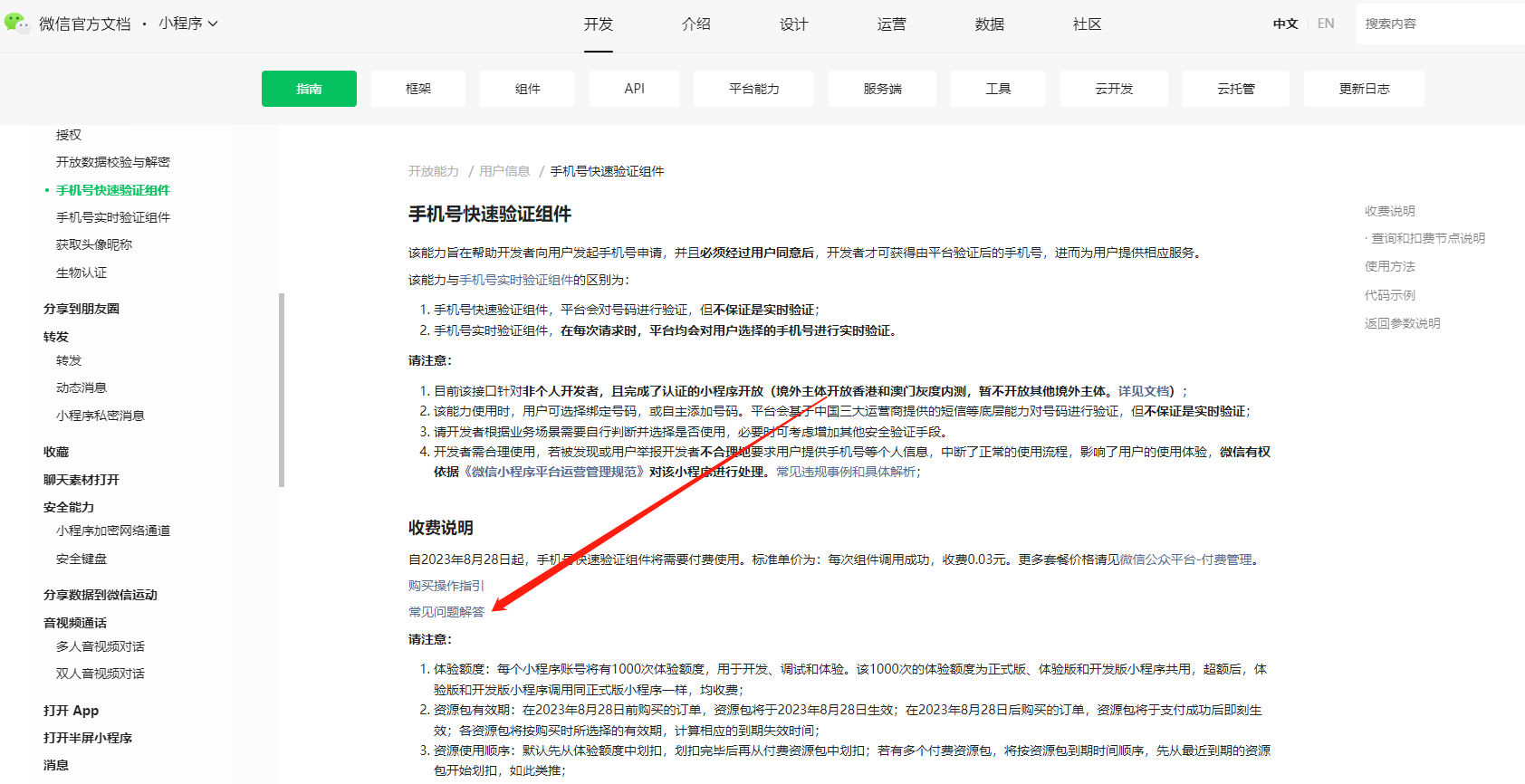
Task: Open the 组件 sub-navigation section
Action: (x=528, y=89)
